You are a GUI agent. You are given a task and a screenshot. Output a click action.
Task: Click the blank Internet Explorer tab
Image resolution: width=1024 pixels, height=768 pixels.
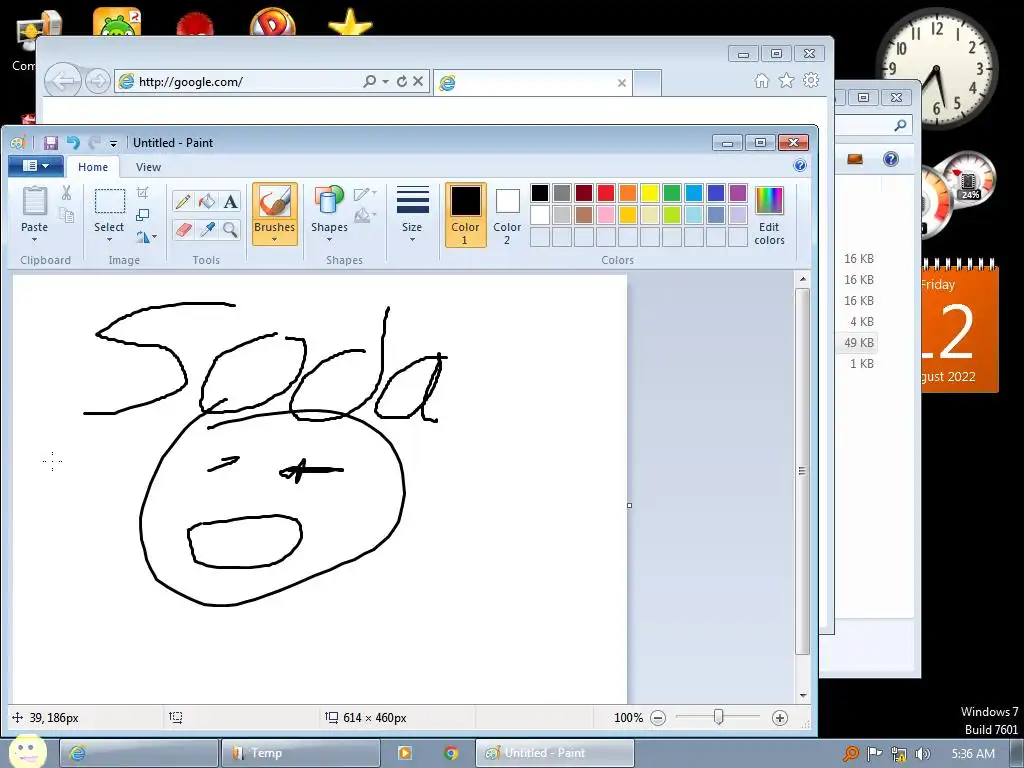click(533, 83)
